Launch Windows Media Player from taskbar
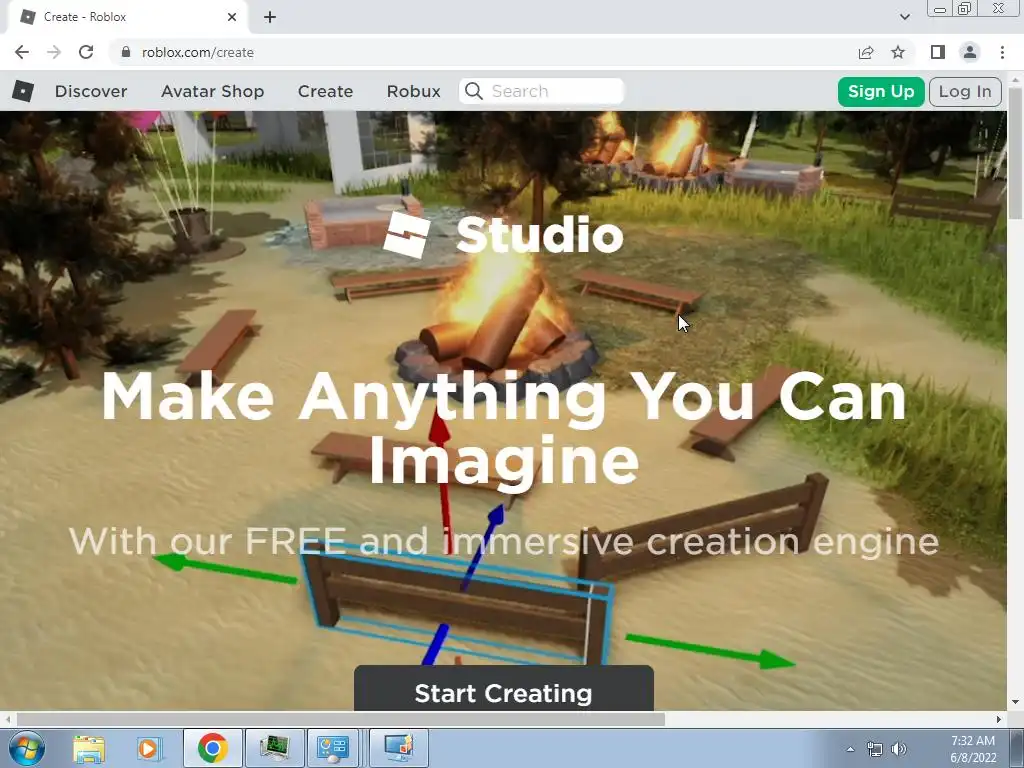The height and width of the screenshot is (768, 1024). click(148, 748)
